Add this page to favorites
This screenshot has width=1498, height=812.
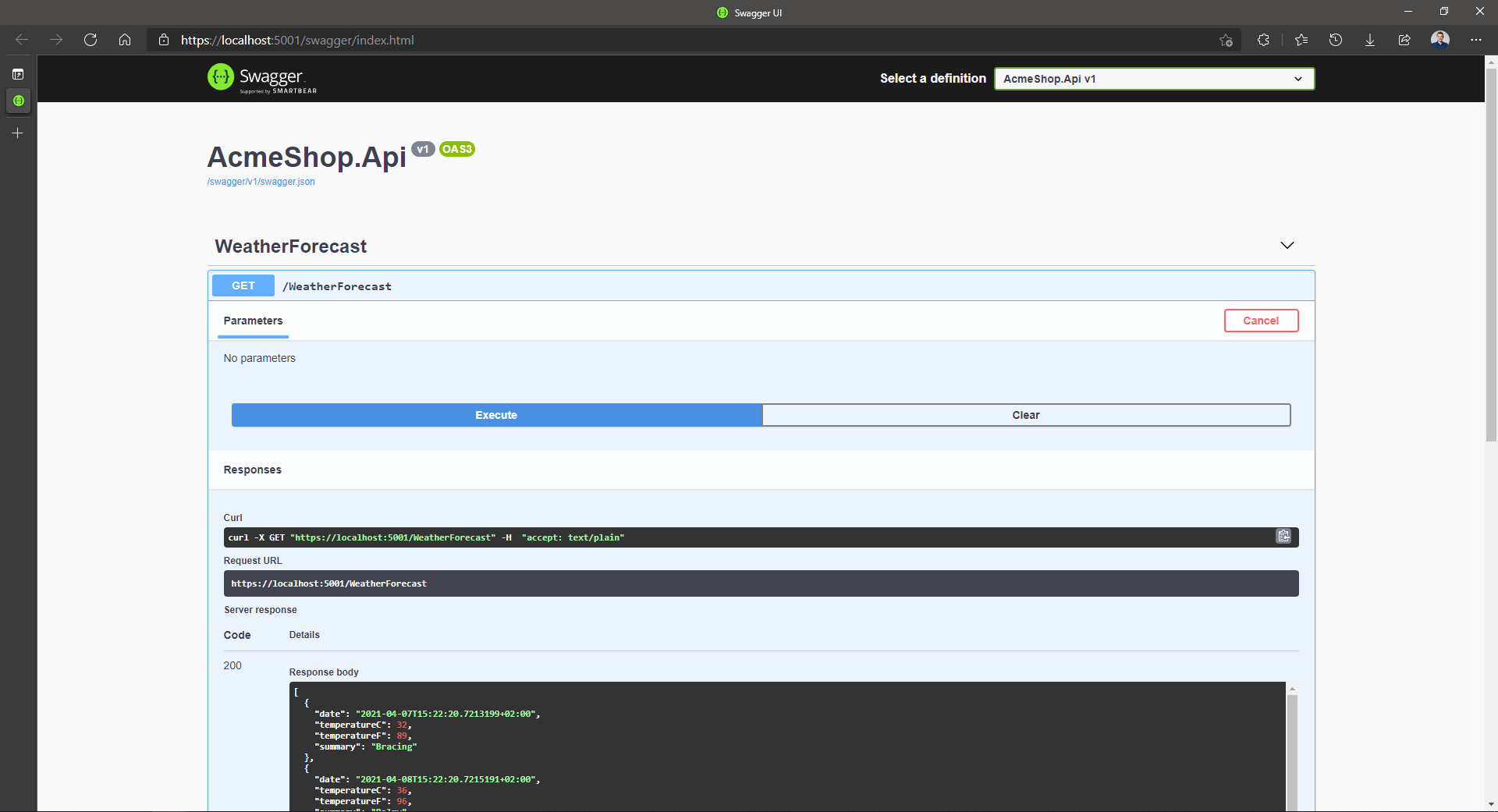[1226, 40]
